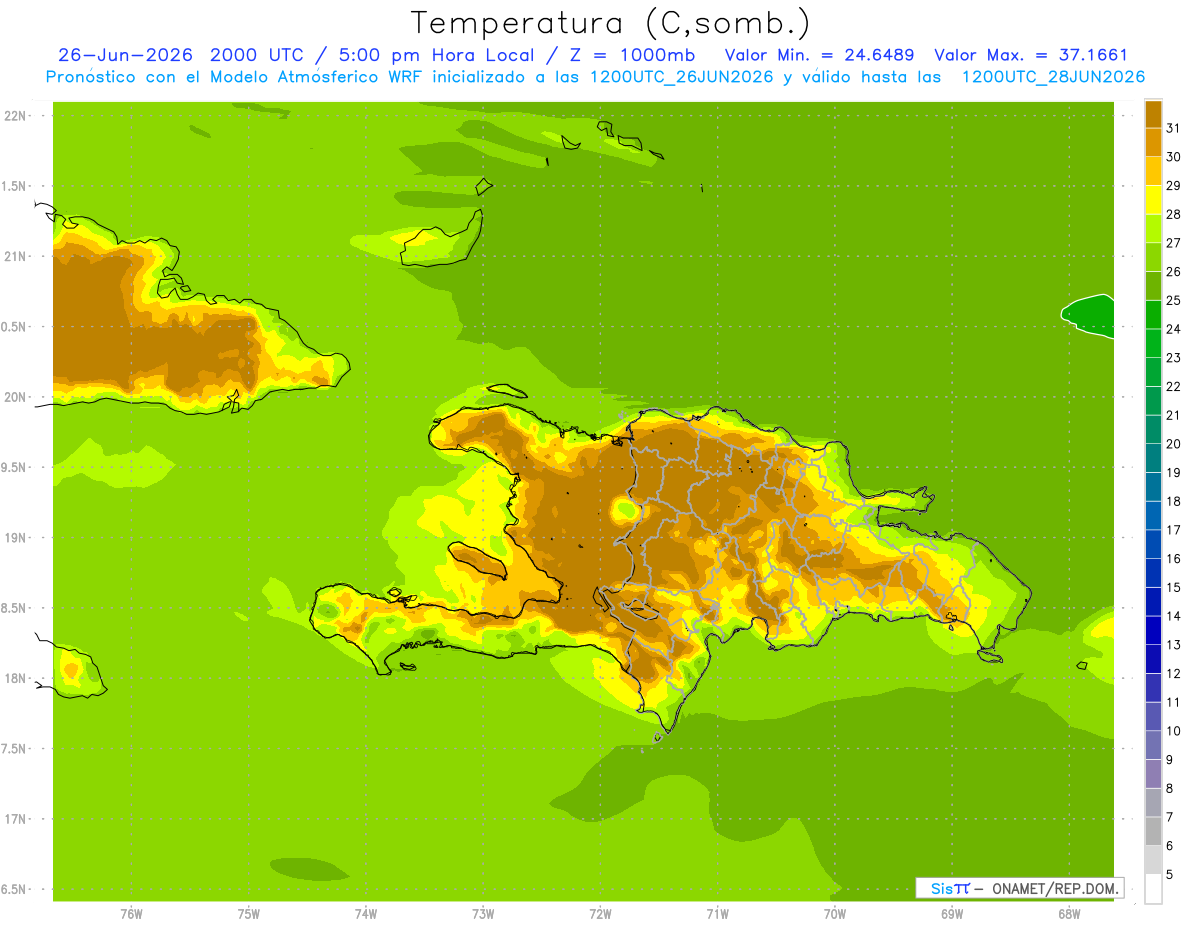Select legend swatch between 20 and 21
The width and height of the screenshot is (1200, 927).
click(1153, 430)
